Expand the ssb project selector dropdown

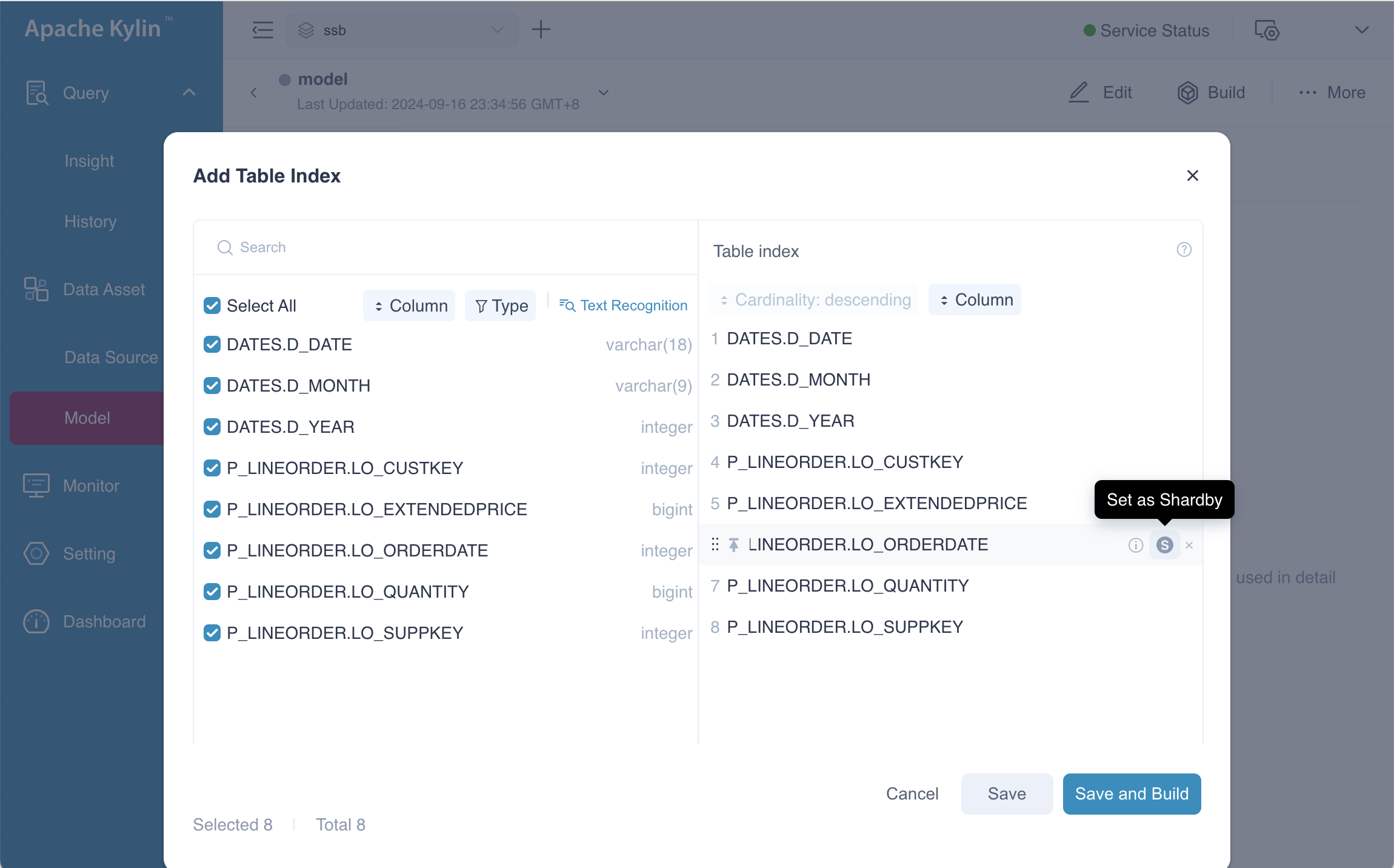(x=497, y=30)
